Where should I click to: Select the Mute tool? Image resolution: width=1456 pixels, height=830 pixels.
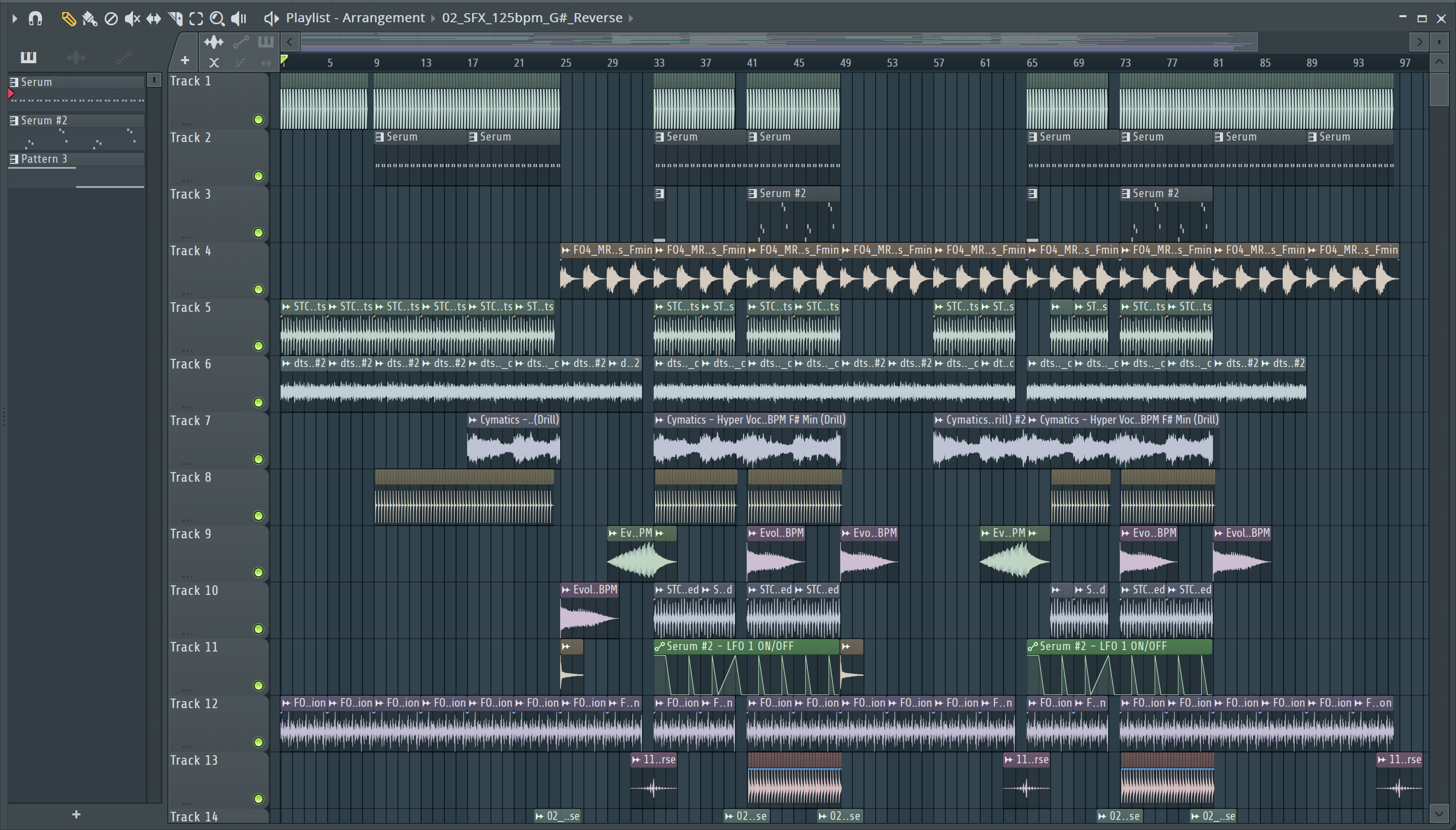click(132, 18)
